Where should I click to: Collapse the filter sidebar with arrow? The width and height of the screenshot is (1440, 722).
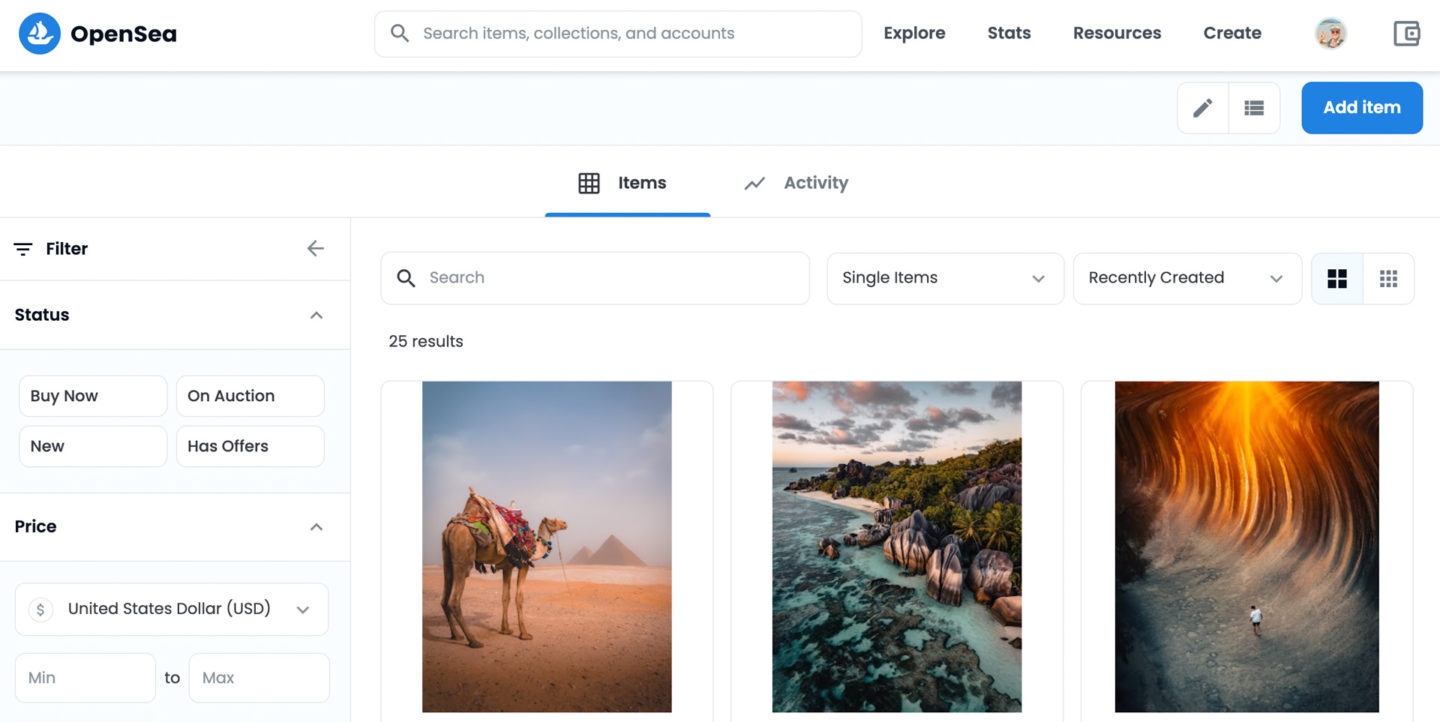[x=316, y=249]
